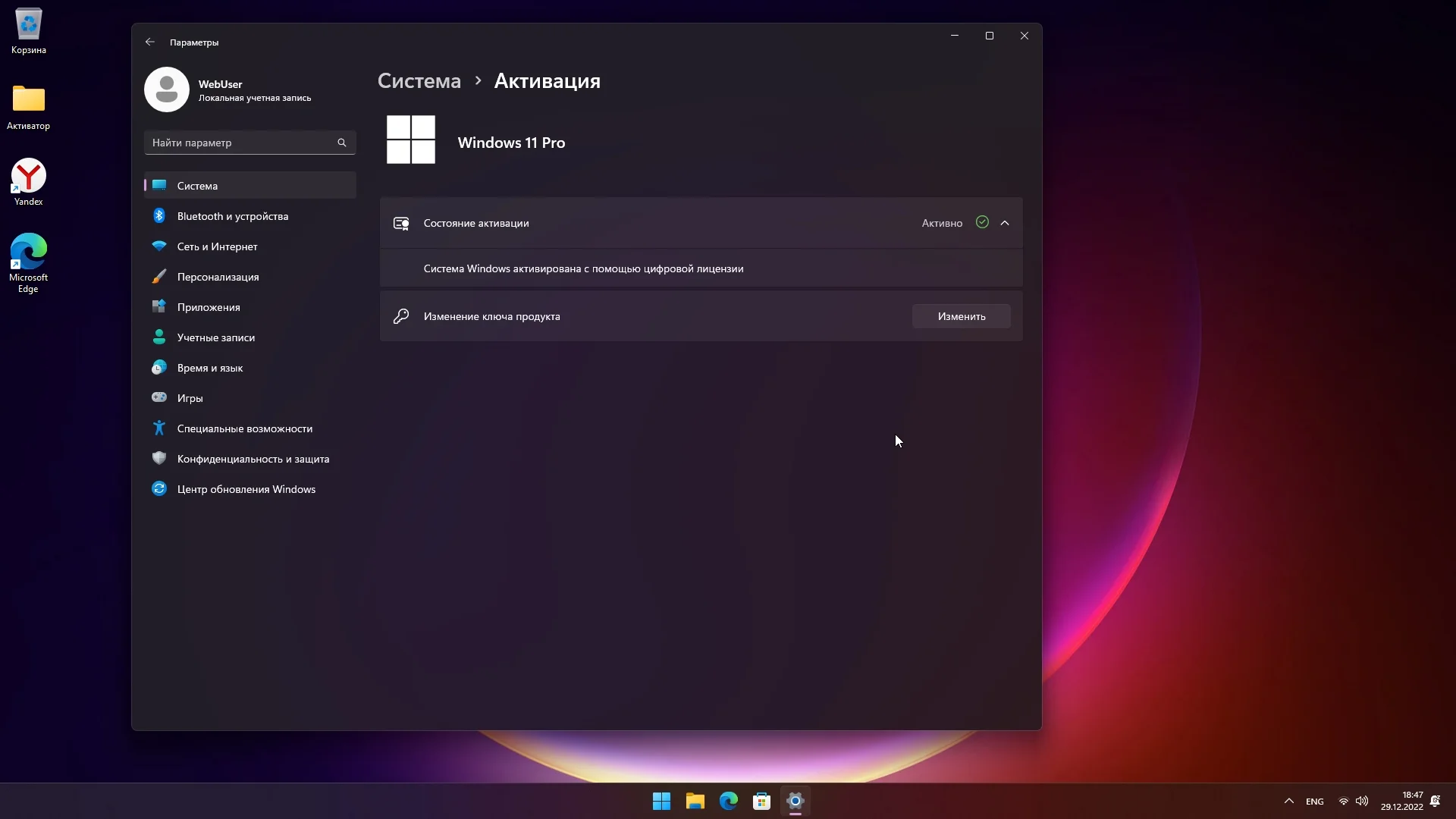Open Windows Start menu button
The height and width of the screenshot is (819, 1456).
661,801
